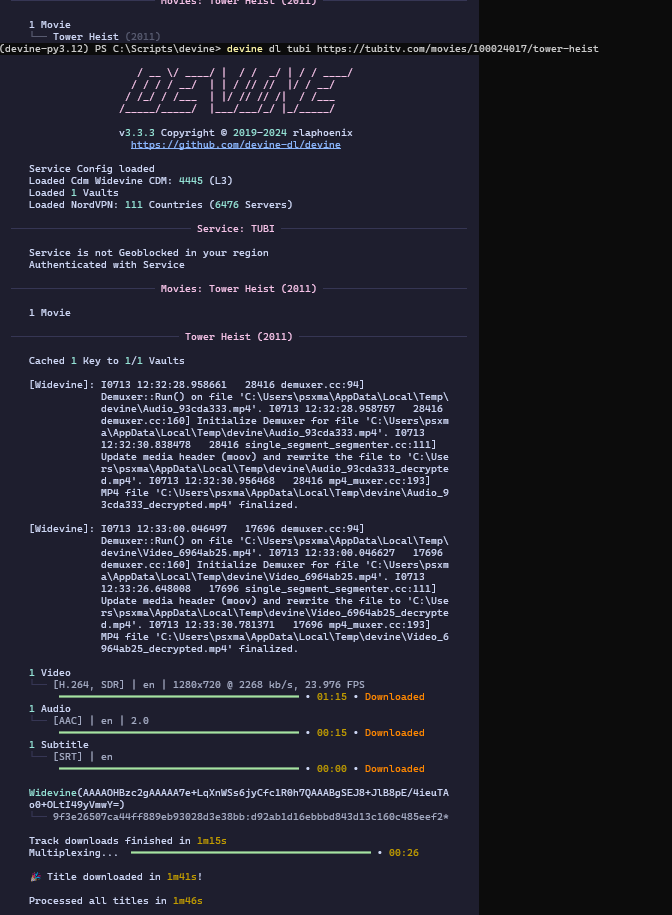Select 'Cached 1 Key to 1/1 Vaults' line
672x915 pixels.
click(x=107, y=361)
